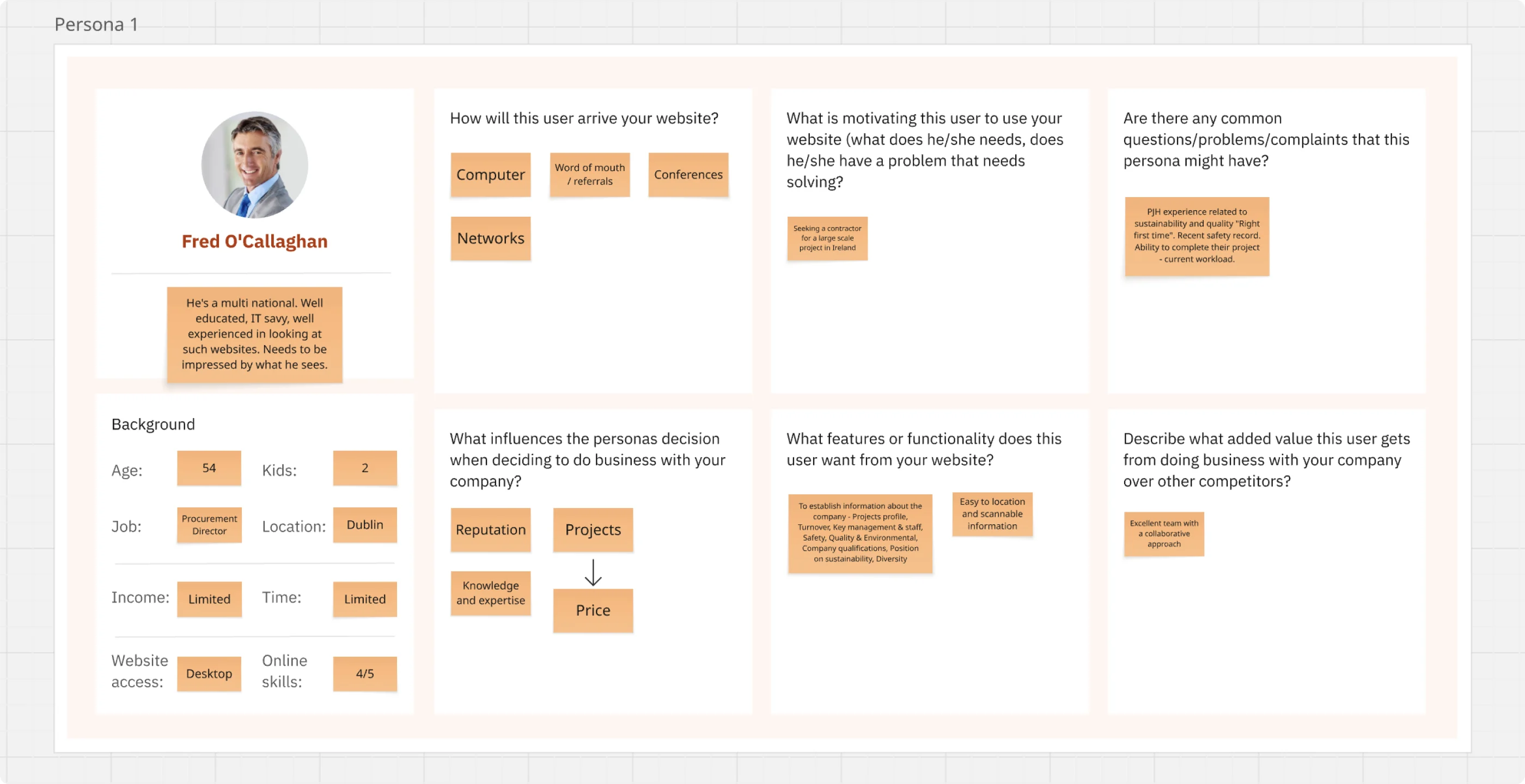Click Fred O'Callaghan's profile photo
The image size is (1525, 784).
(254, 164)
